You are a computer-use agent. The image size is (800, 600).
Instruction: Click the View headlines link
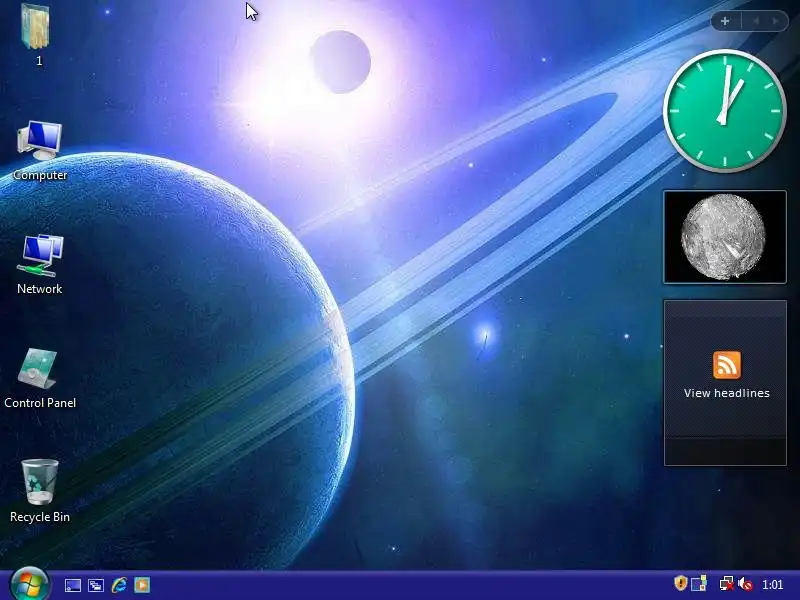727,393
